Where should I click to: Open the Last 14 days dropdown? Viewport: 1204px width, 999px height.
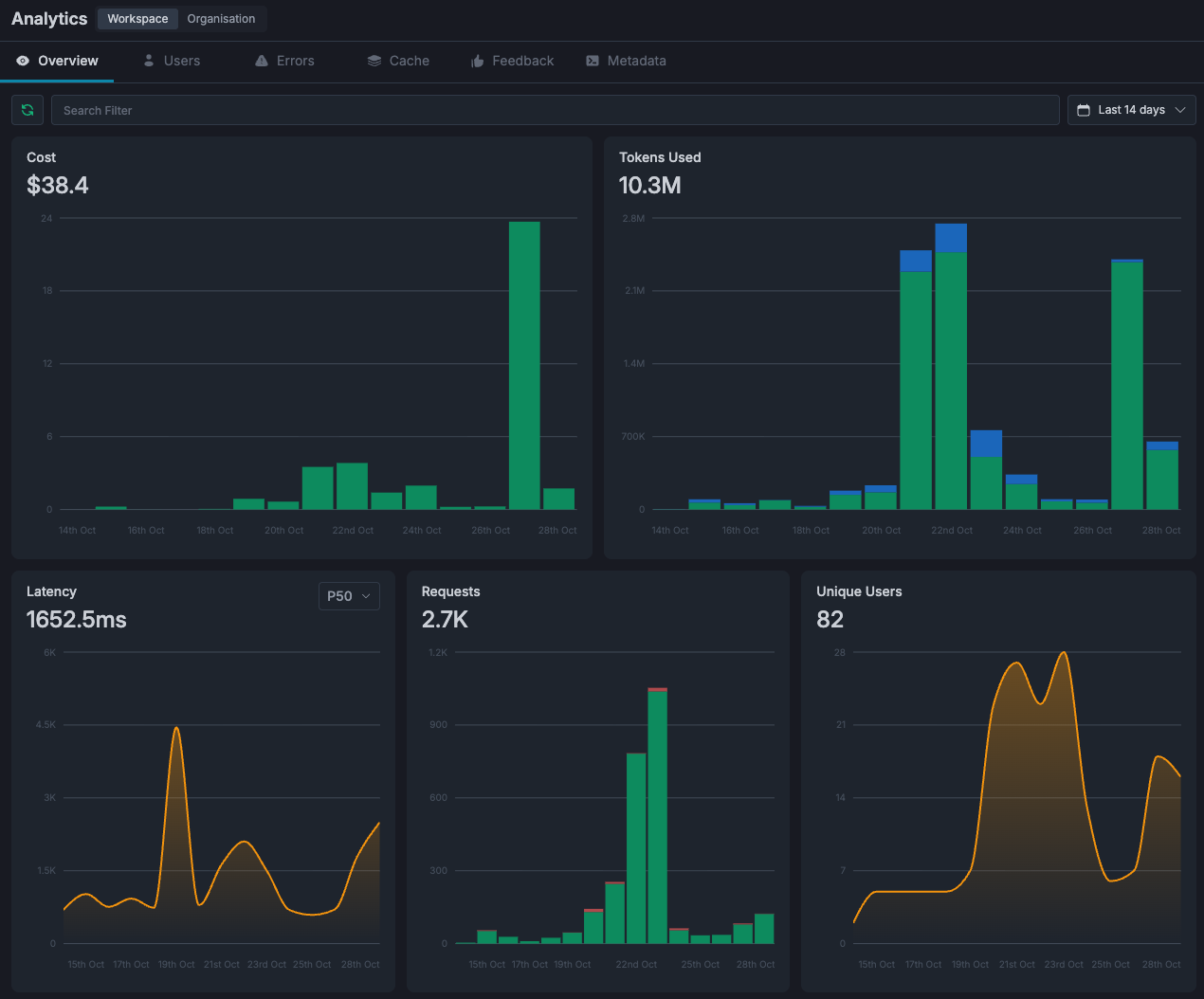coord(1131,110)
